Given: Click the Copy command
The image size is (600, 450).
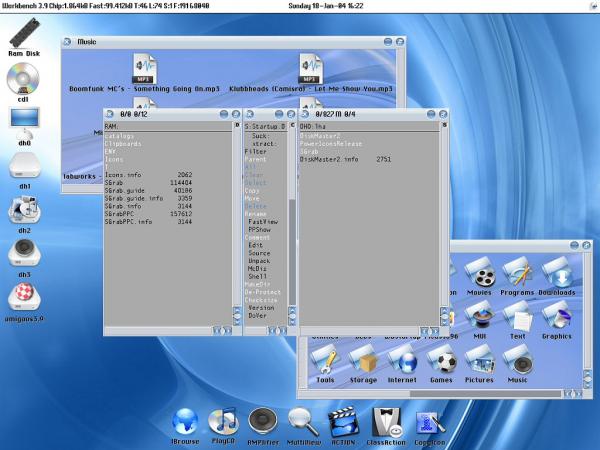Looking at the screenshot, I should pos(252,191).
